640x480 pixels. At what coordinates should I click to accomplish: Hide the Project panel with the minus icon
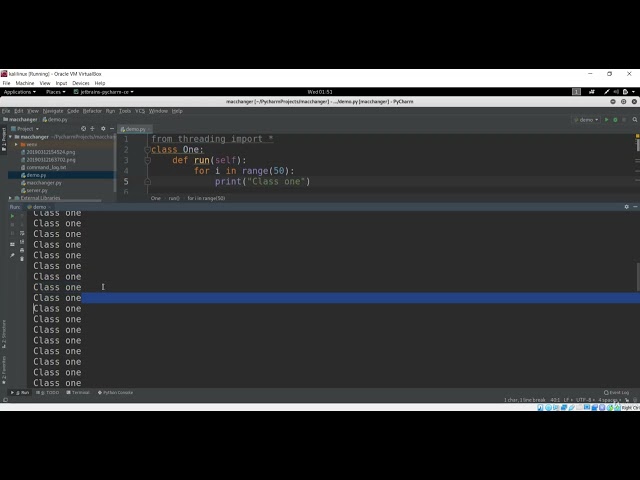tap(112, 129)
